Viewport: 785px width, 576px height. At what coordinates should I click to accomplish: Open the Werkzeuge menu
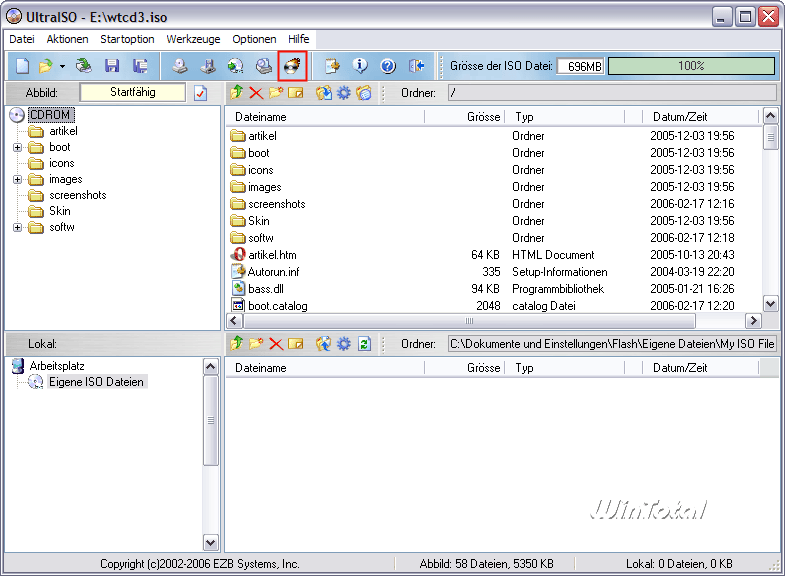click(193, 39)
